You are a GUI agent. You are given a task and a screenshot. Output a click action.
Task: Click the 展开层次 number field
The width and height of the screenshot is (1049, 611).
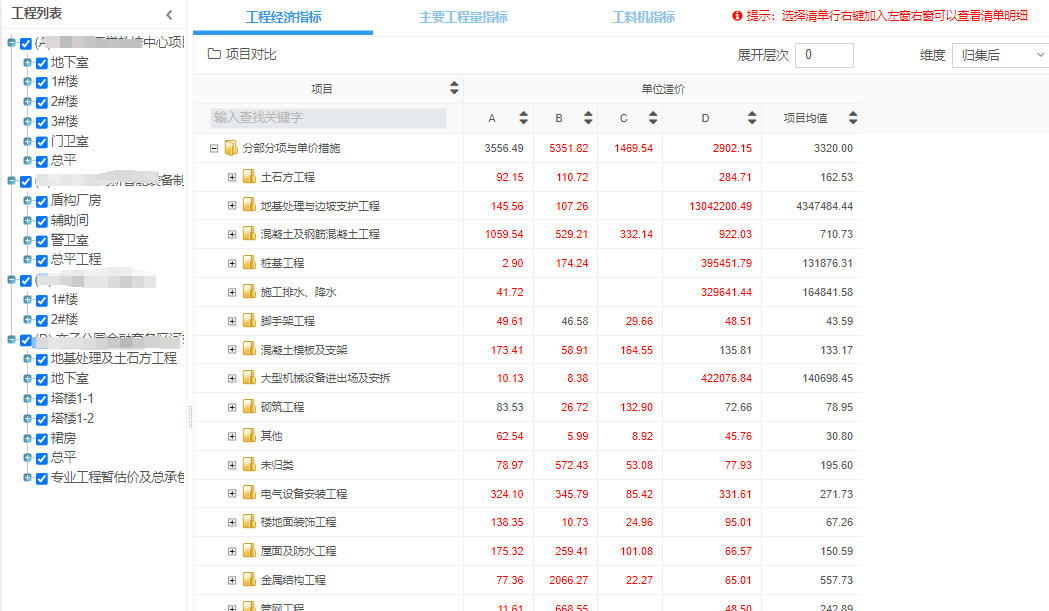pos(824,55)
